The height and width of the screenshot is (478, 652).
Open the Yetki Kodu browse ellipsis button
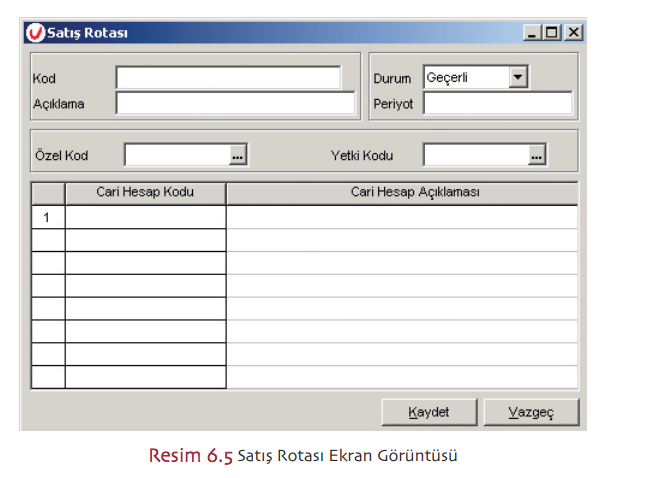tap(537, 156)
